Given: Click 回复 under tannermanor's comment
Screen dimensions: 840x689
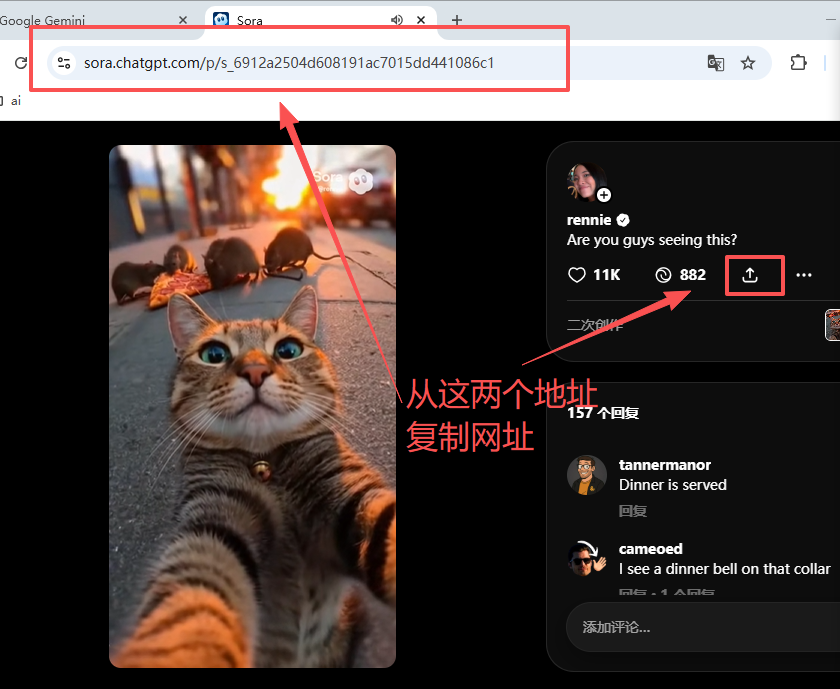Looking at the screenshot, I should click(633, 511).
